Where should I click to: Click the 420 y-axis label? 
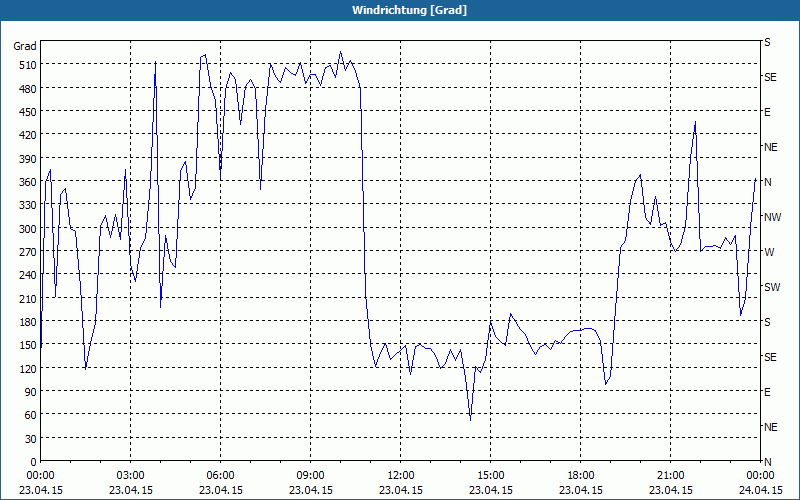(x=28, y=135)
